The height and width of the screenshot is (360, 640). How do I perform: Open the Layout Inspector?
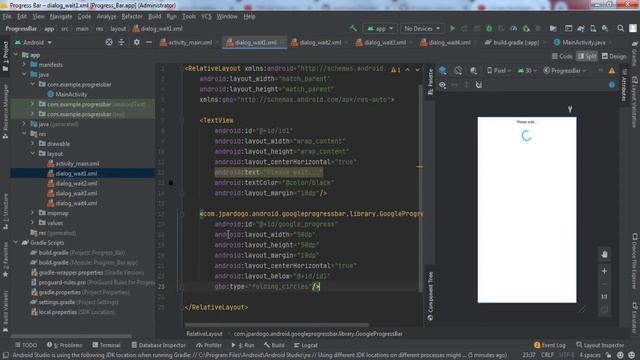[600, 345]
